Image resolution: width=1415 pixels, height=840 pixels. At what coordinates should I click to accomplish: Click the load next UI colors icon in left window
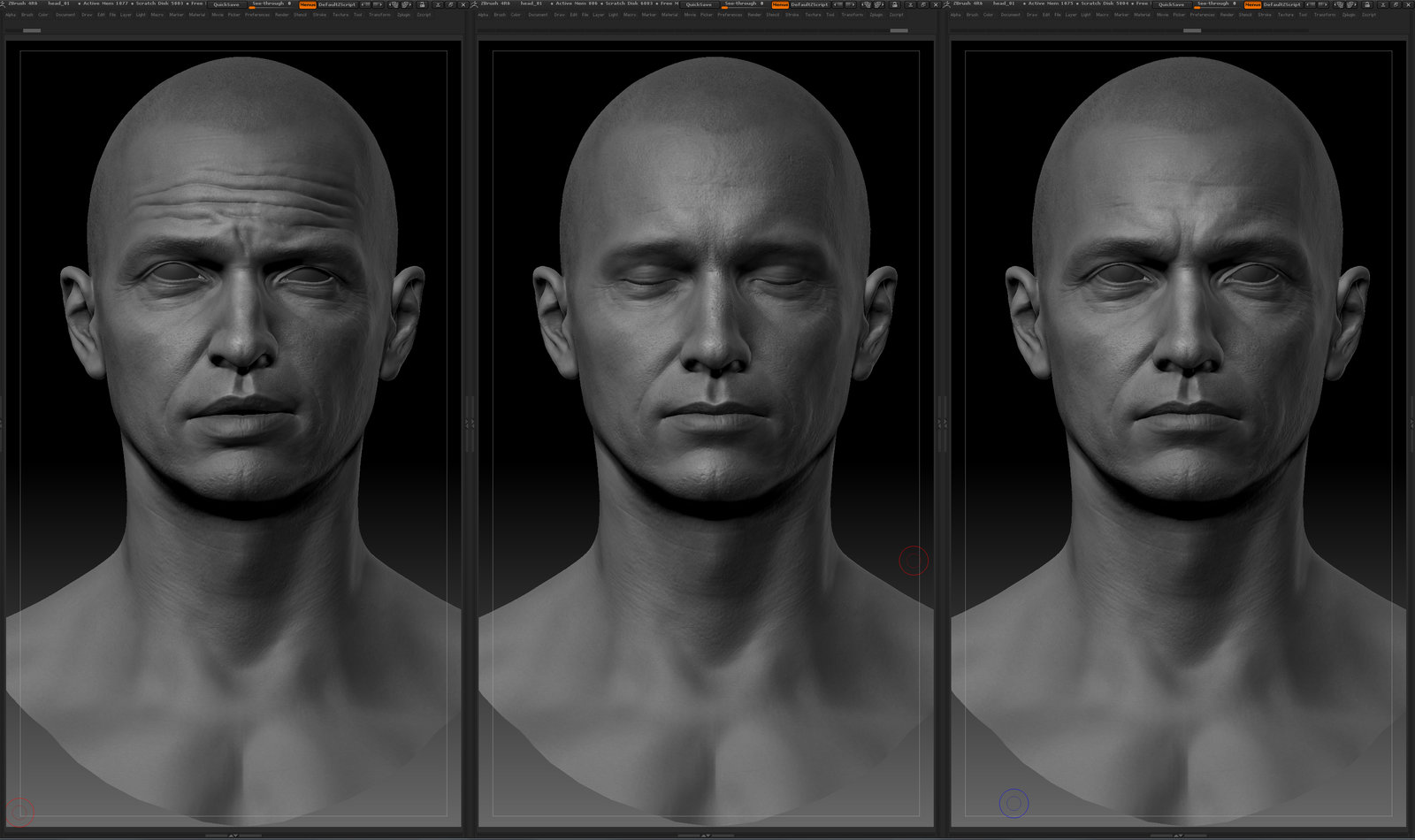[x=405, y=4]
